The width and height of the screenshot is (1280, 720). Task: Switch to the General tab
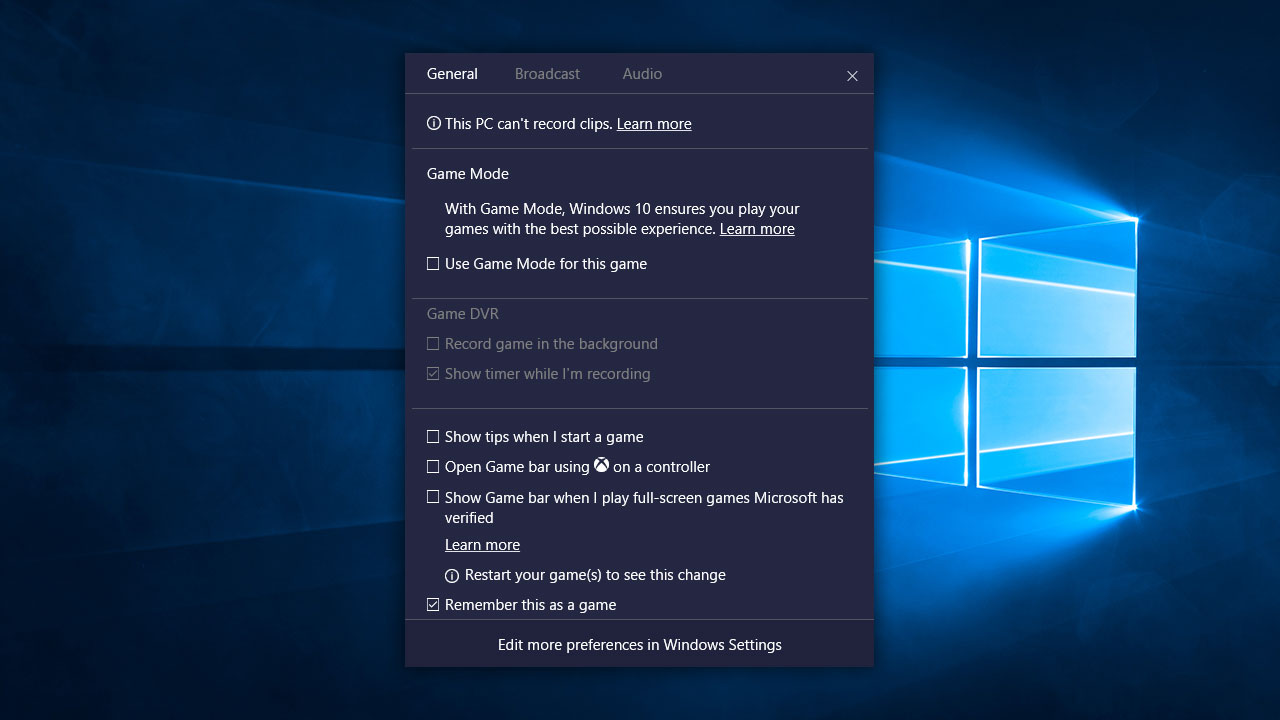tap(452, 74)
